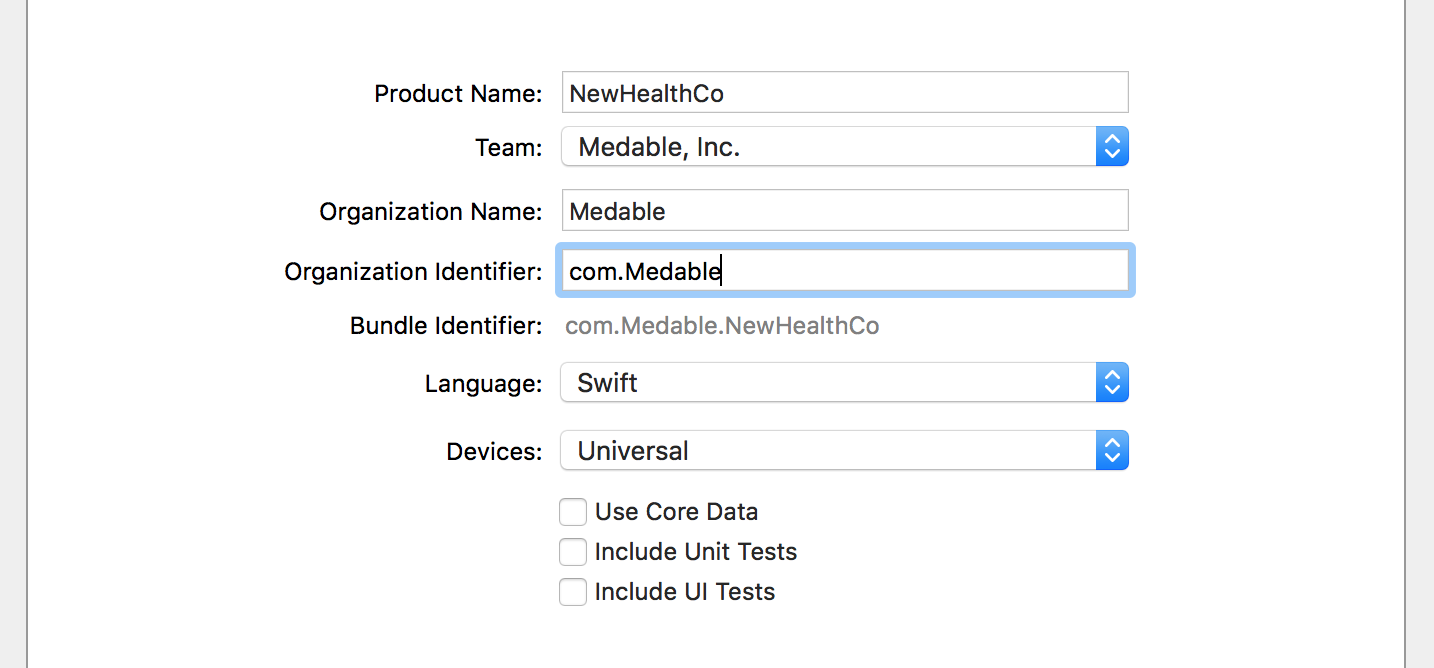Open the Team dropdown showing Medable, Inc.
Viewport: 1434px width, 668px height.
point(828,147)
